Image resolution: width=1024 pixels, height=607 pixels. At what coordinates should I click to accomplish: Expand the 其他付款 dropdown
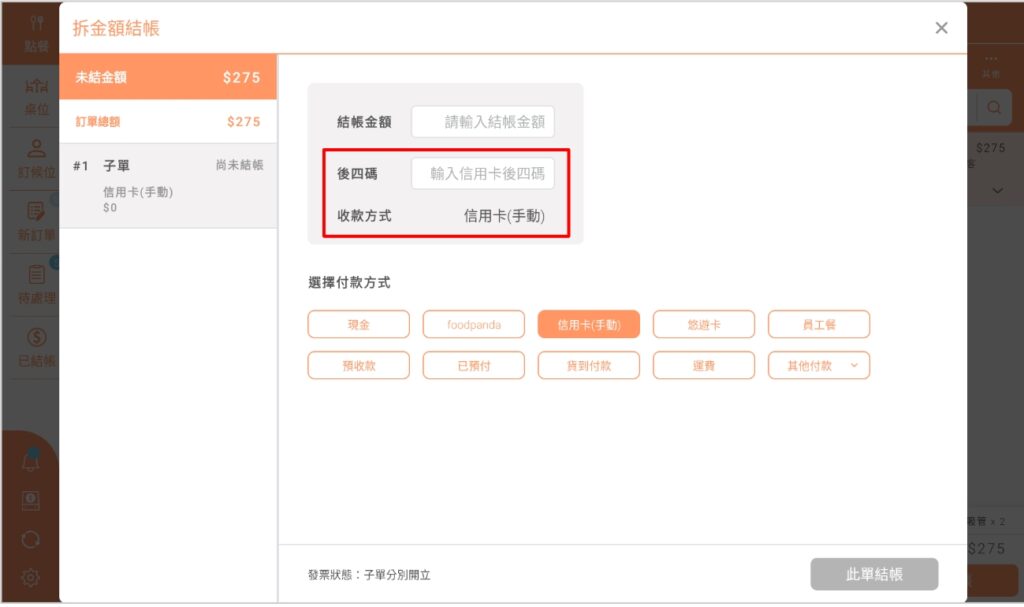pos(818,366)
